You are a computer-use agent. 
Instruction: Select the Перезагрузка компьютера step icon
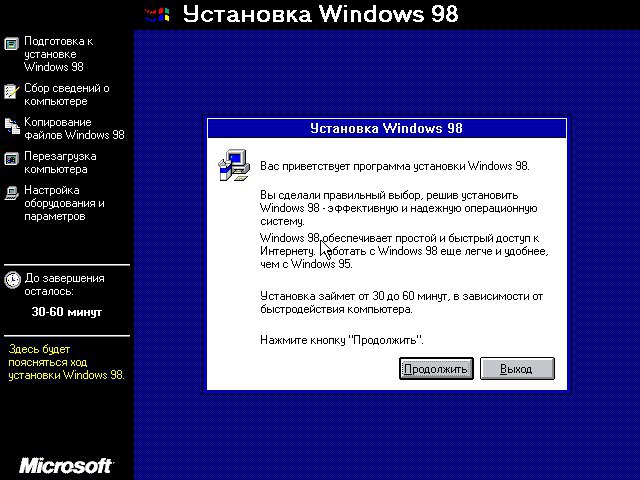click(11, 159)
